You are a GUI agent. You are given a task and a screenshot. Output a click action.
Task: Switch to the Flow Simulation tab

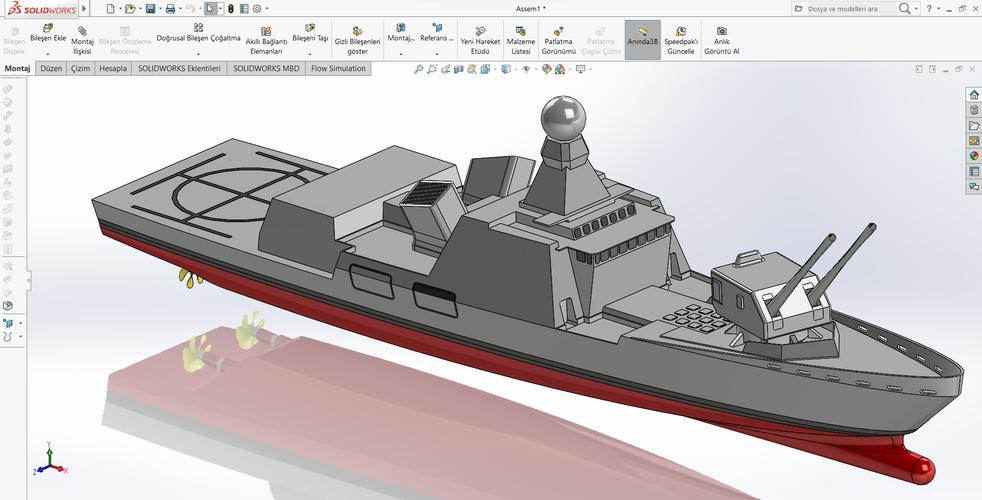tap(338, 69)
